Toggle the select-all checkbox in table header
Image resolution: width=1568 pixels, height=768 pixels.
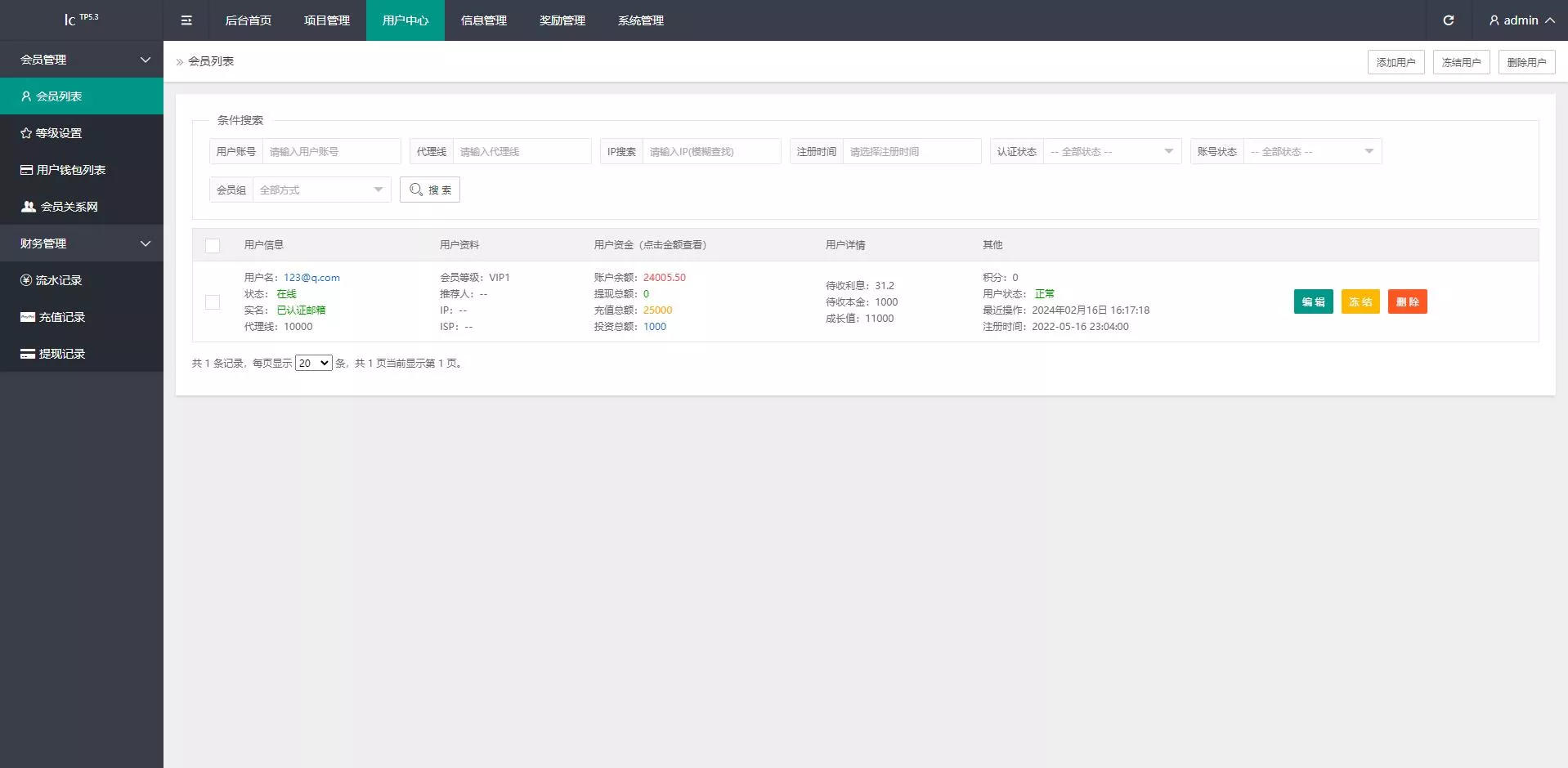(213, 245)
